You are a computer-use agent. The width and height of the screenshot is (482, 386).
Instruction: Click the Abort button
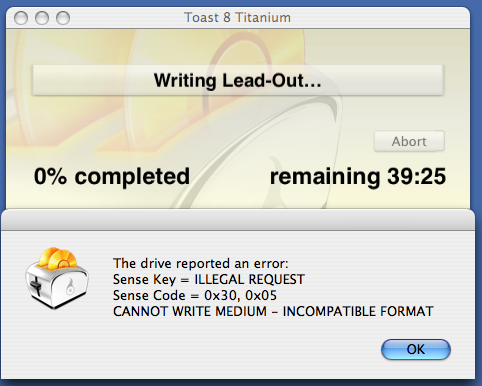409,141
